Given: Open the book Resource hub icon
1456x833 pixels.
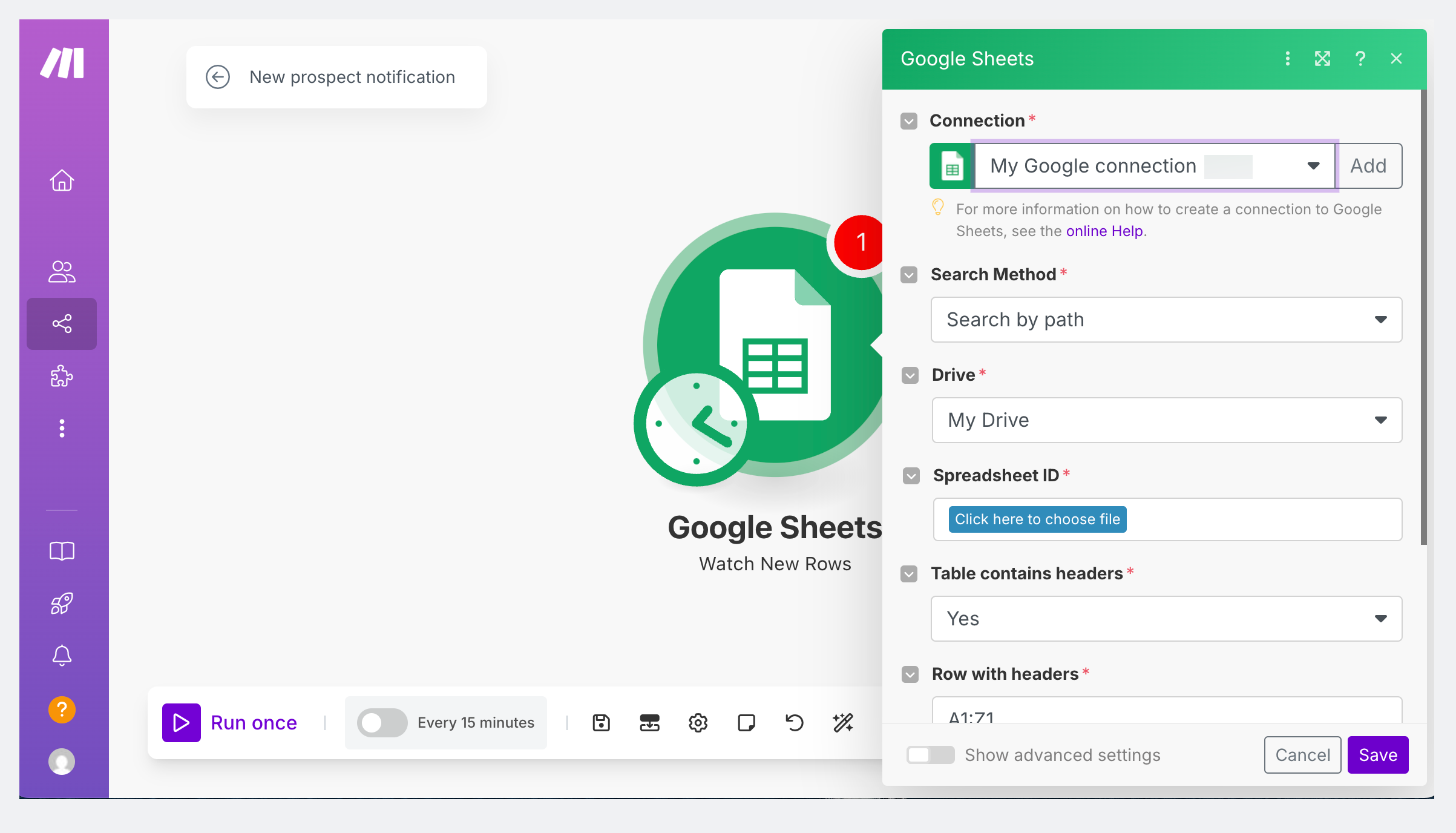Looking at the screenshot, I should [x=62, y=551].
